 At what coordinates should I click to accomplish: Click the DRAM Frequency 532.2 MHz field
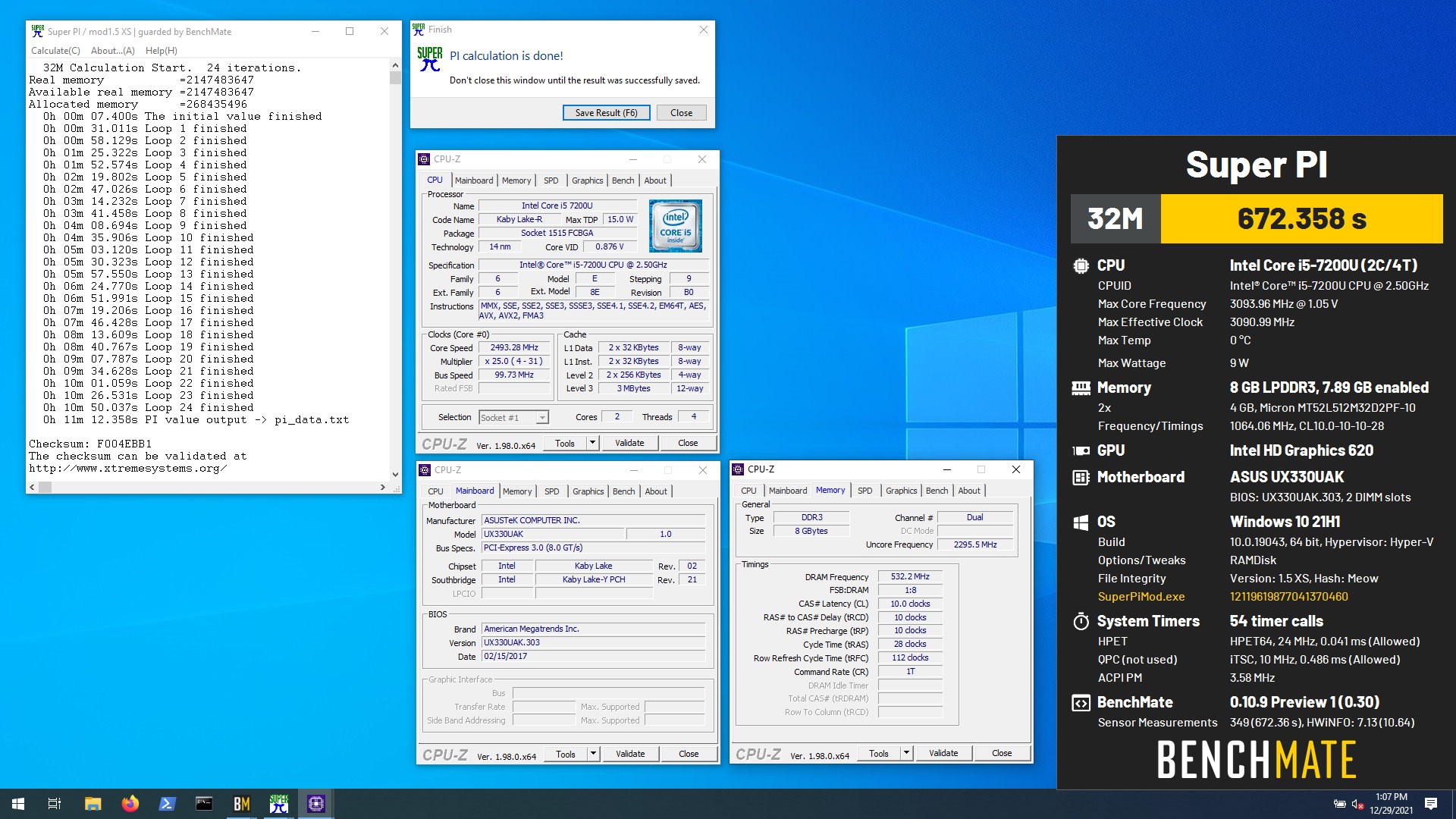point(910,577)
